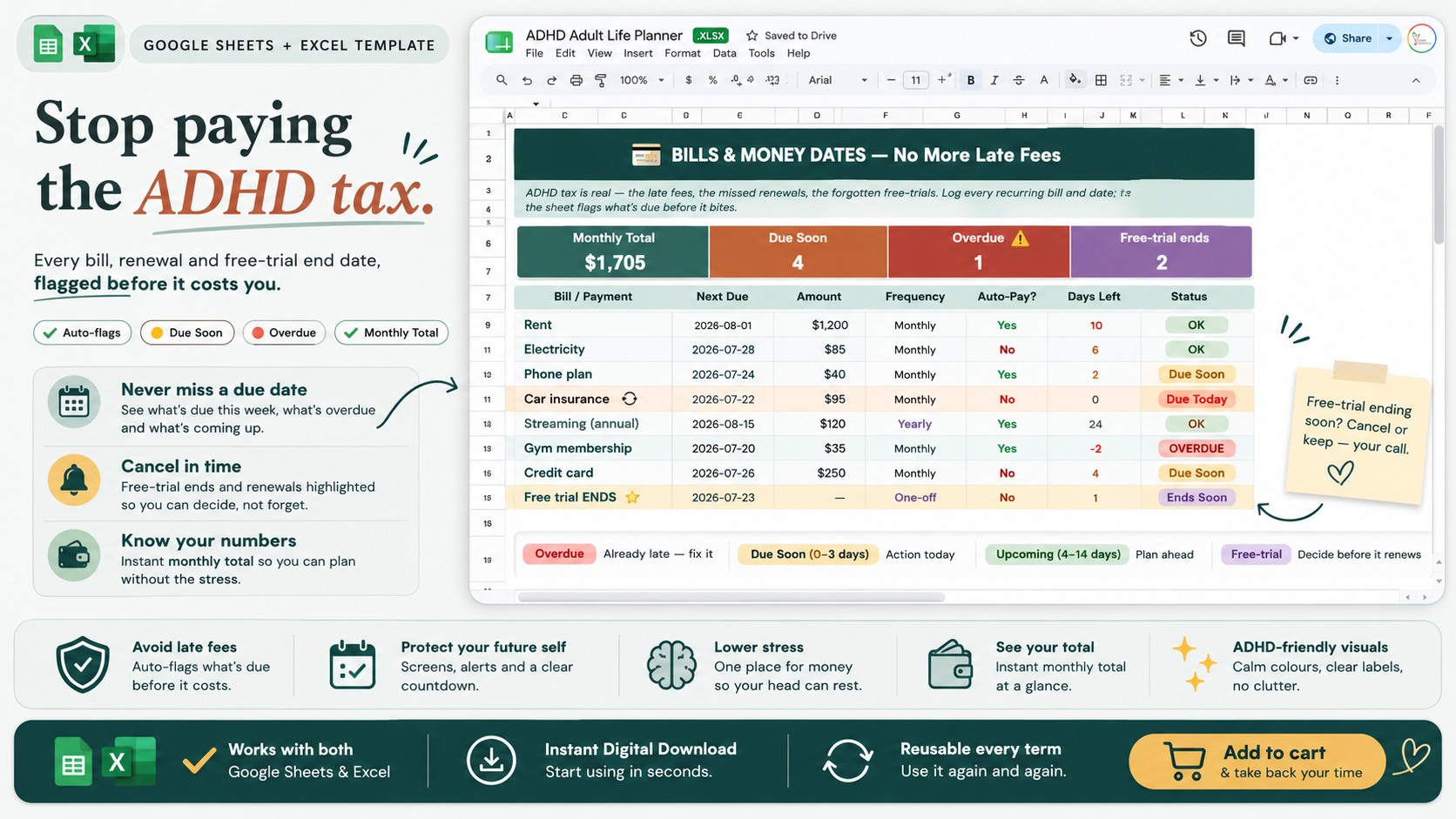Click the borders grid icon
The height and width of the screenshot is (819, 1456).
coord(1101,80)
